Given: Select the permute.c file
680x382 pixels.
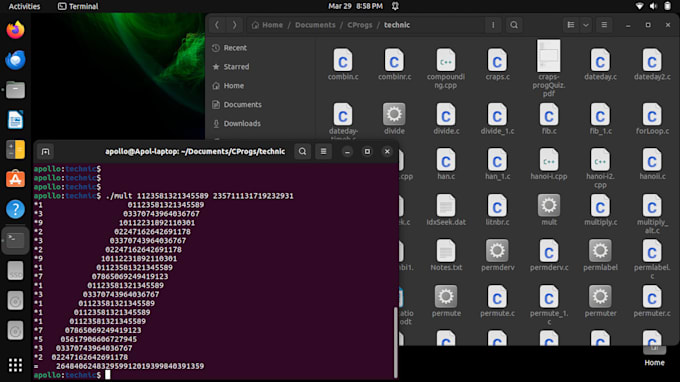Looking at the screenshot, I should [x=497, y=301].
